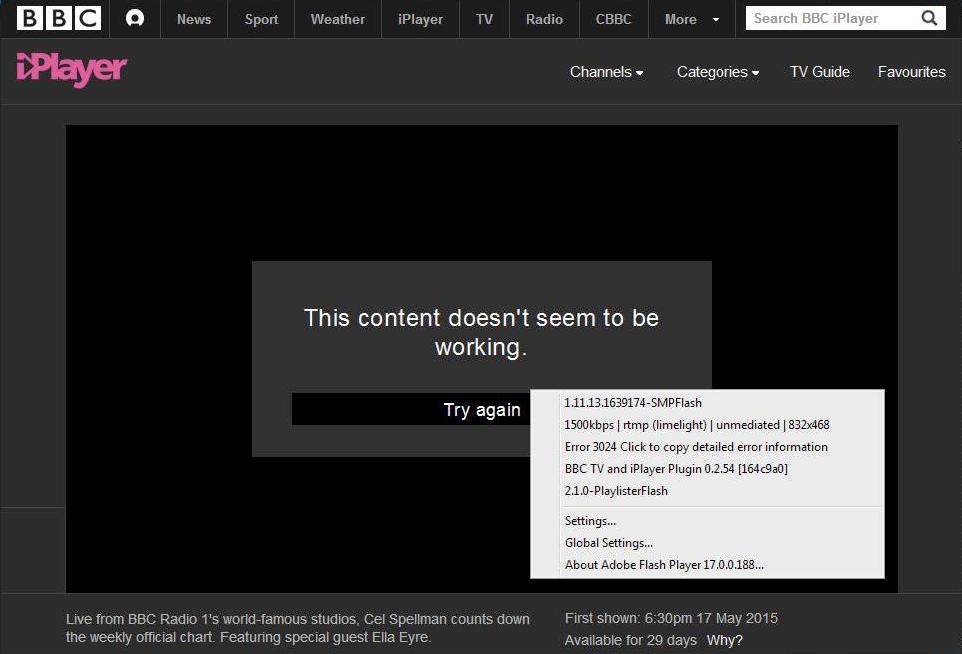
Task: Go to Favourites
Action: click(911, 72)
